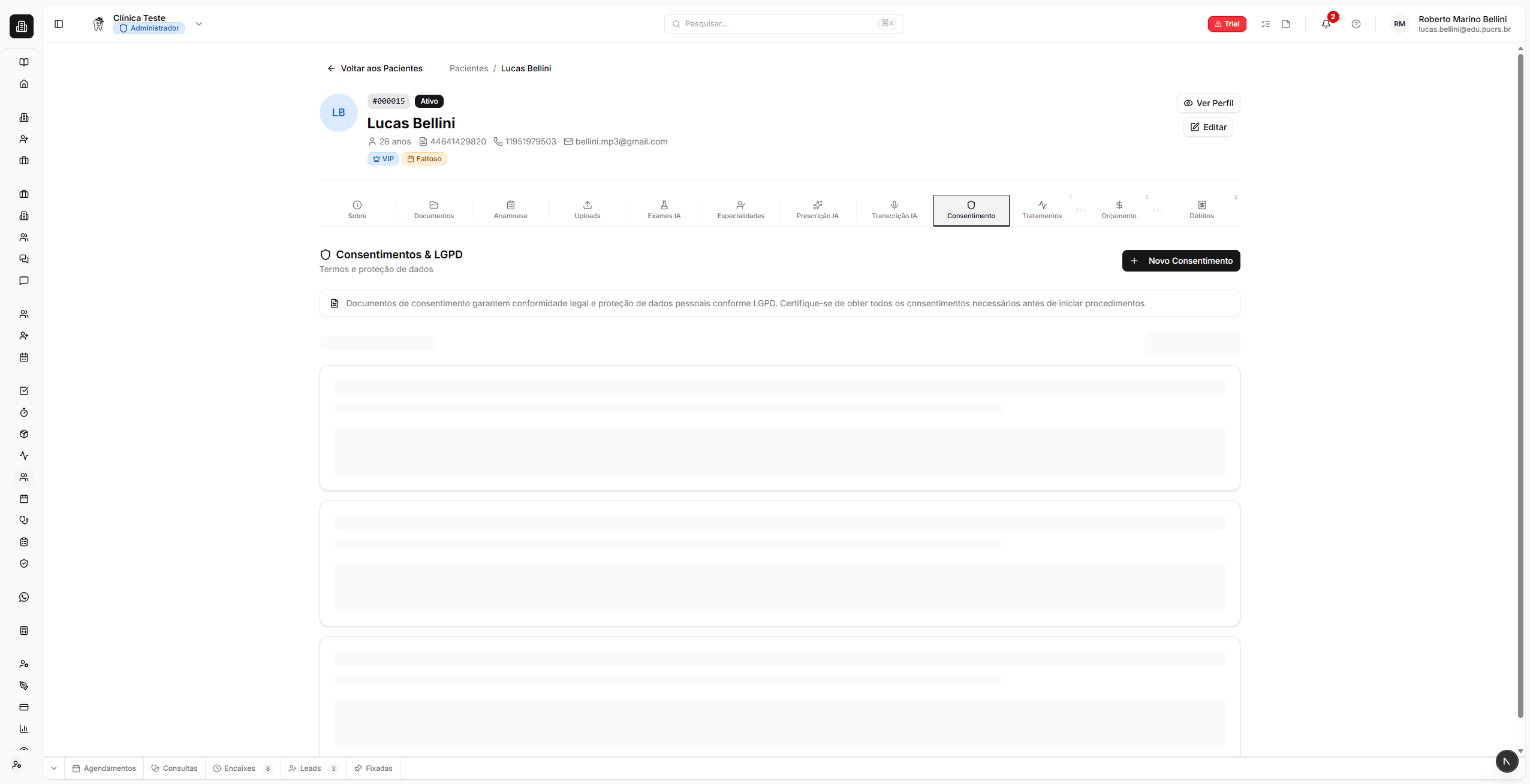1530x784 pixels.
Task: Click Ver Perfil eye button
Action: click(1208, 103)
